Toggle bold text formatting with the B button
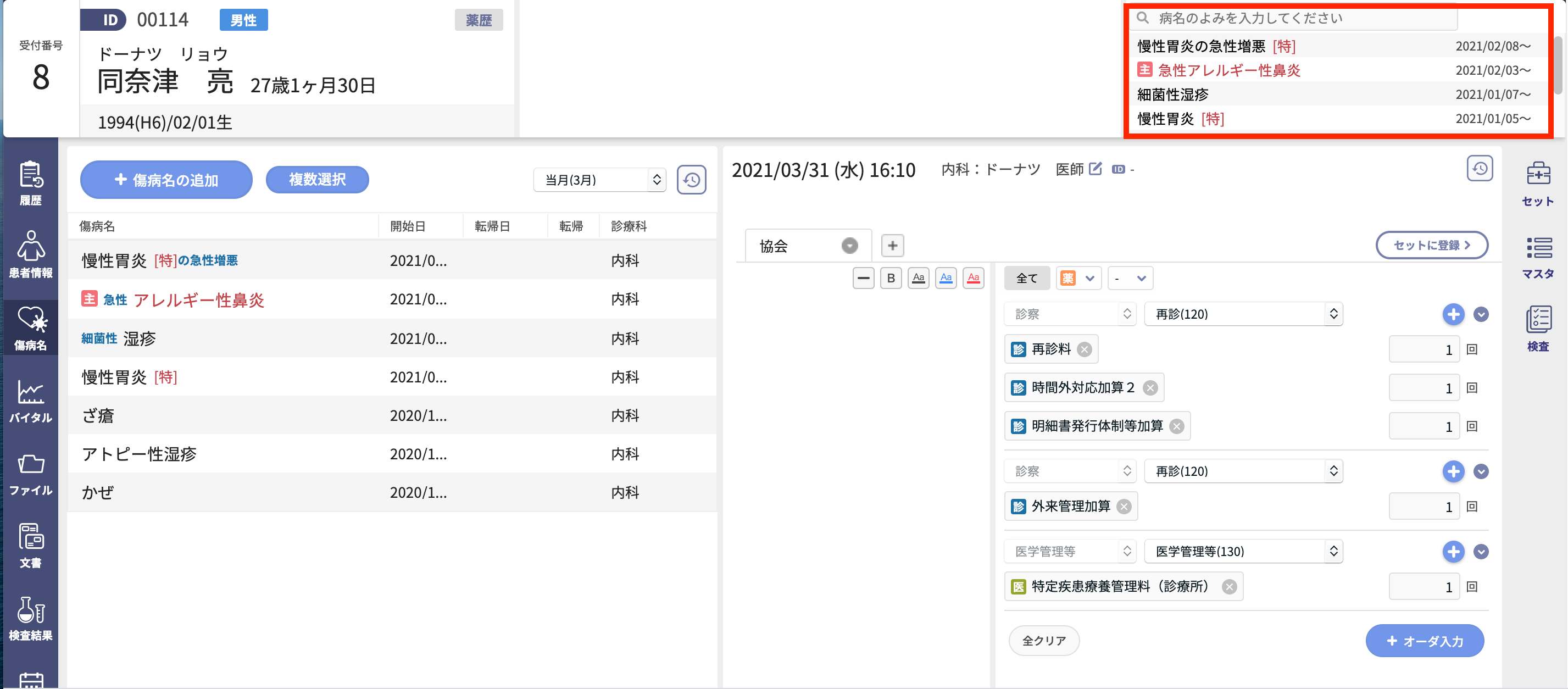 point(891,278)
